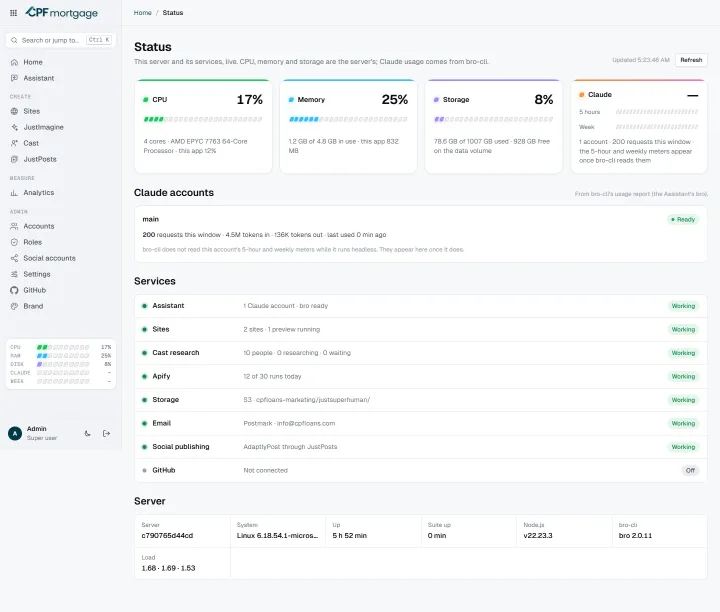Viewport: 720px width, 612px height.
Task: Open Analytics in the sidebar
Action: [x=61, y=193]
